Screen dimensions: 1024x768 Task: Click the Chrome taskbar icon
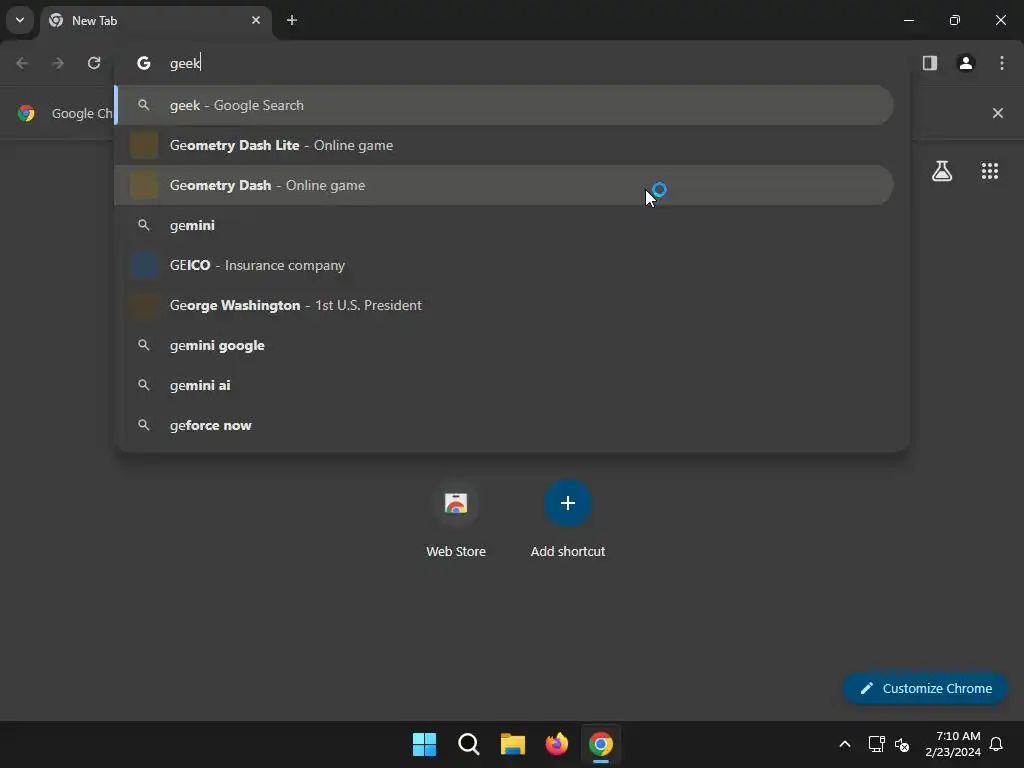601,744
